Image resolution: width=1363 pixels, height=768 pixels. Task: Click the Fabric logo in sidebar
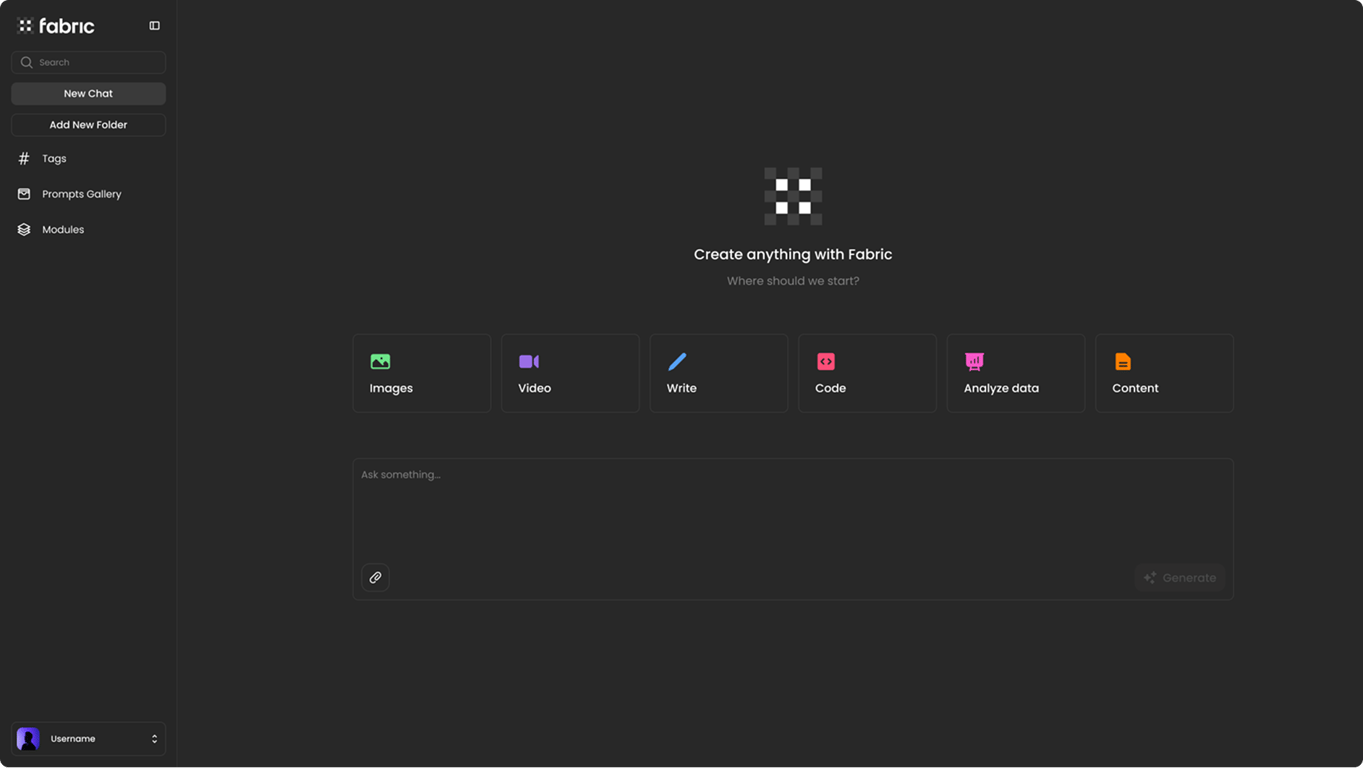point(56,26)
